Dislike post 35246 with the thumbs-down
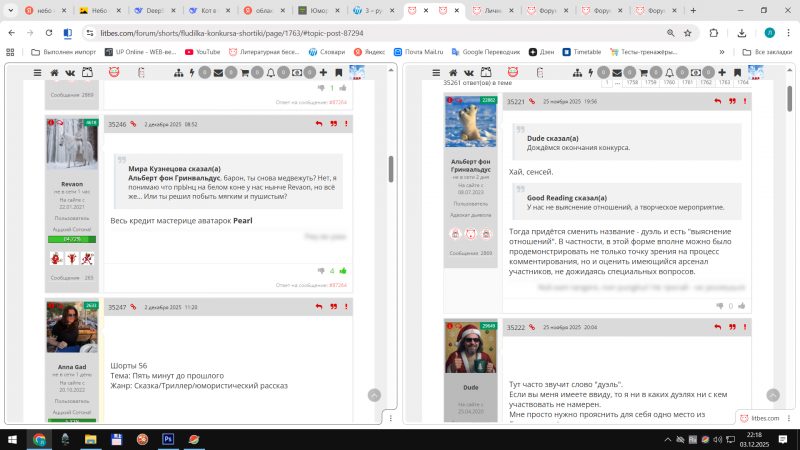The width and height of the screenshot is (800, 450). (x=320, y=270)
